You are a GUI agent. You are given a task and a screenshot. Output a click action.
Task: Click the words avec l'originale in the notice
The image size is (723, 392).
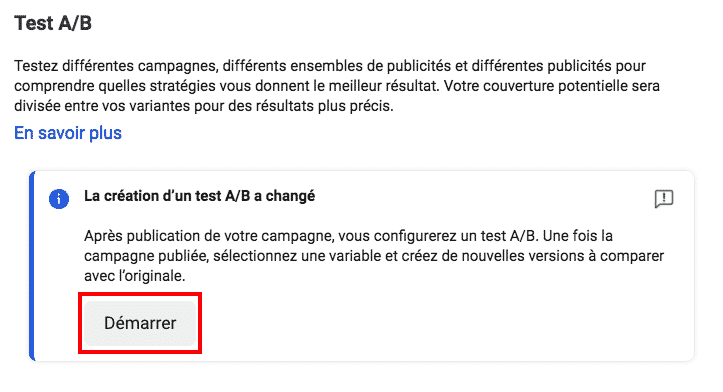pos(135,276)
